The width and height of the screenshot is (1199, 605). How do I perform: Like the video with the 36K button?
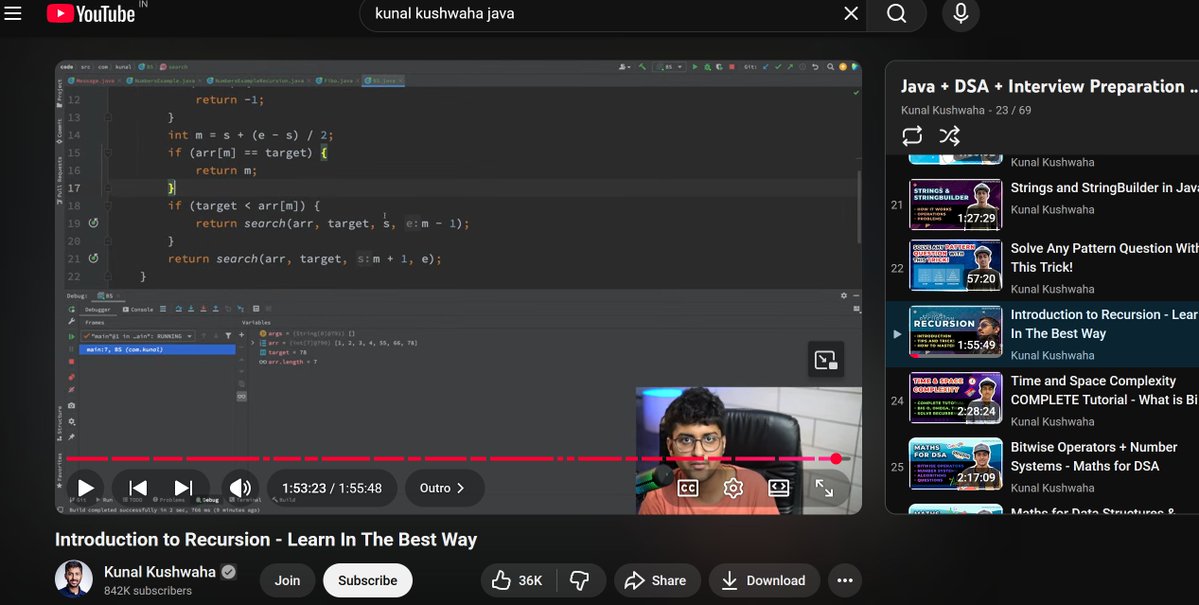click(x=515, y=580)
